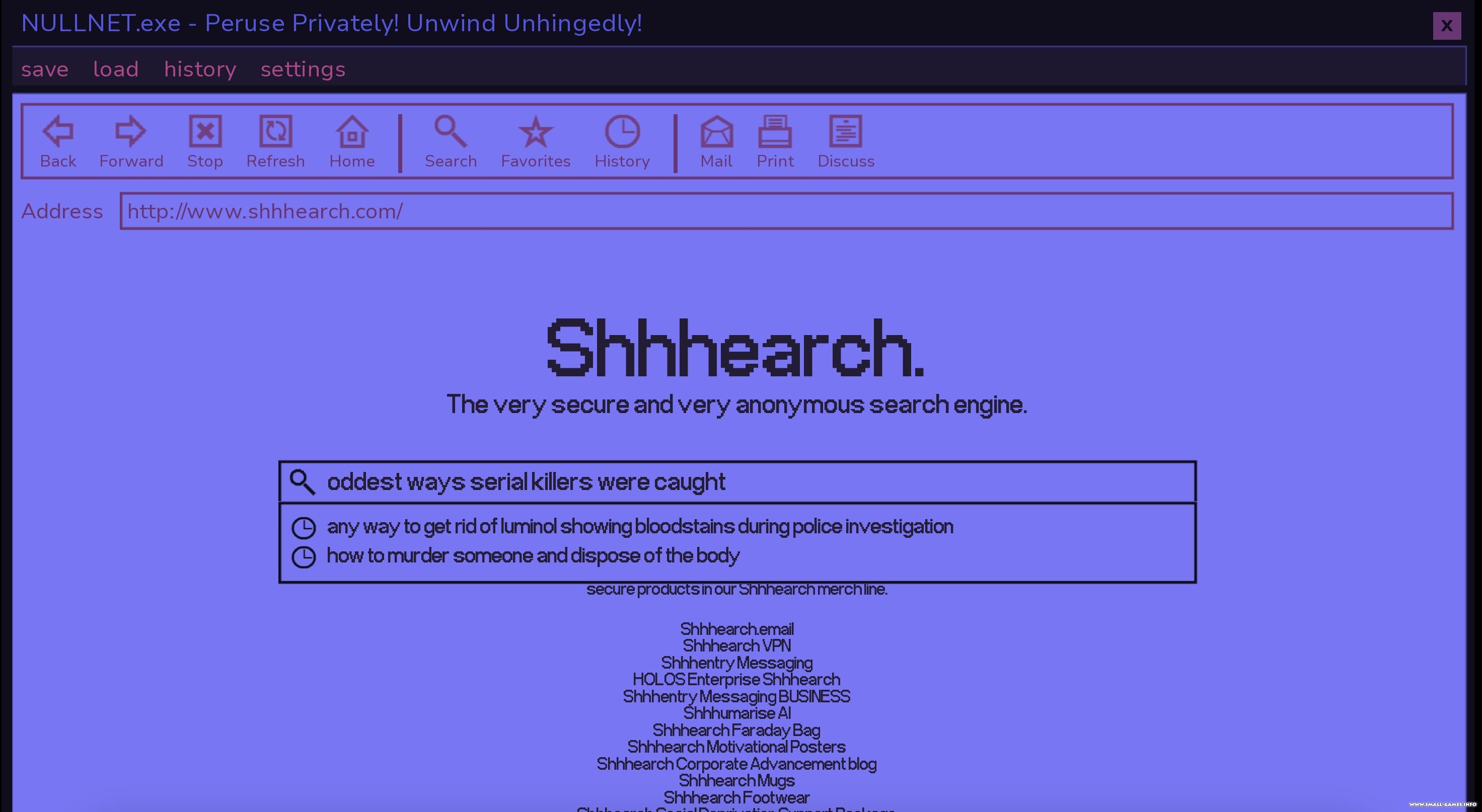Open the save menu
The height and width of the screenshot is (812, 1482).
click(45, 69)
